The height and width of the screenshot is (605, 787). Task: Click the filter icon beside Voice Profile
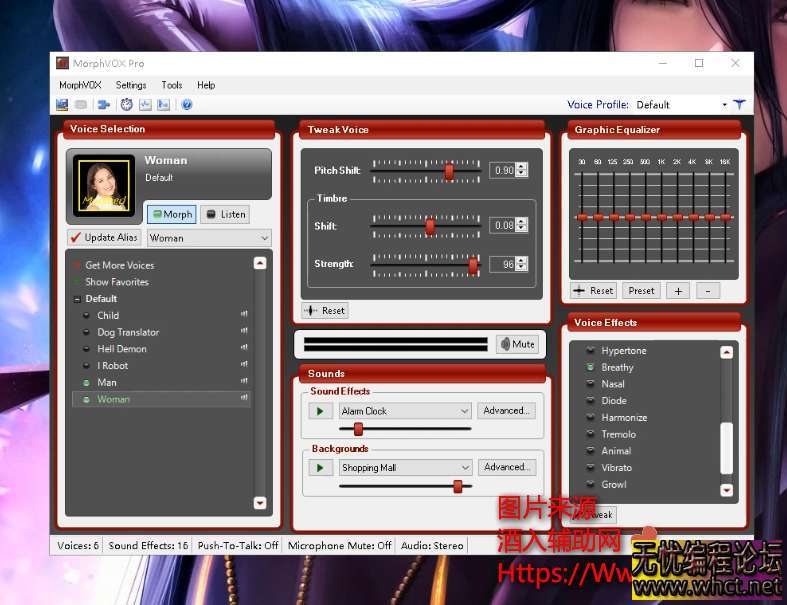tap(739, 104)
